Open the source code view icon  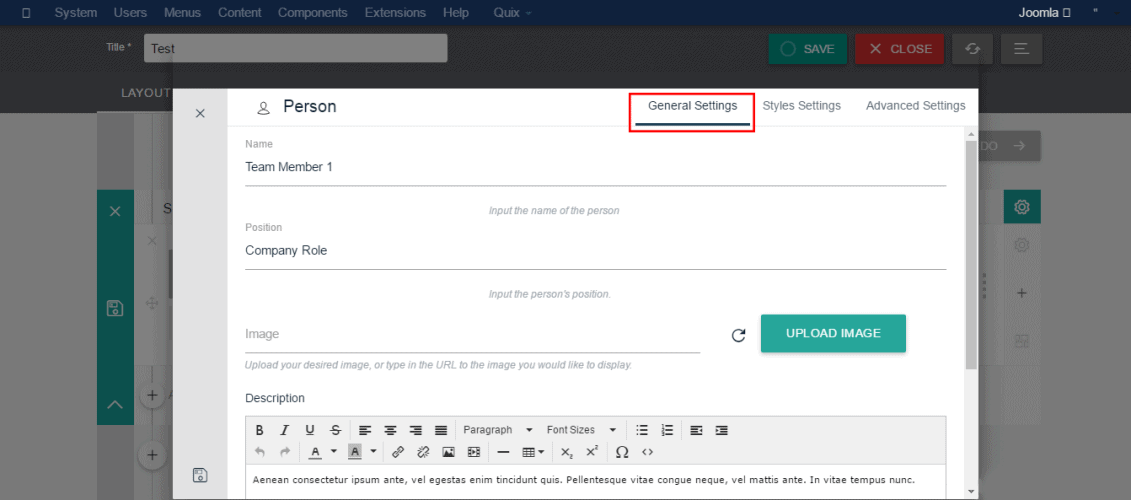click(647, 452)
